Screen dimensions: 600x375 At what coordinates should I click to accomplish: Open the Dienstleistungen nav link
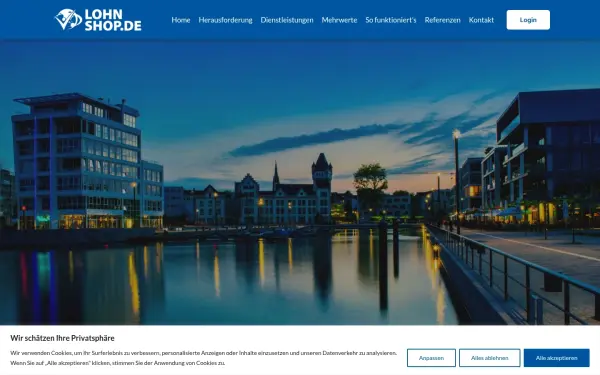[x=287, y=20]
